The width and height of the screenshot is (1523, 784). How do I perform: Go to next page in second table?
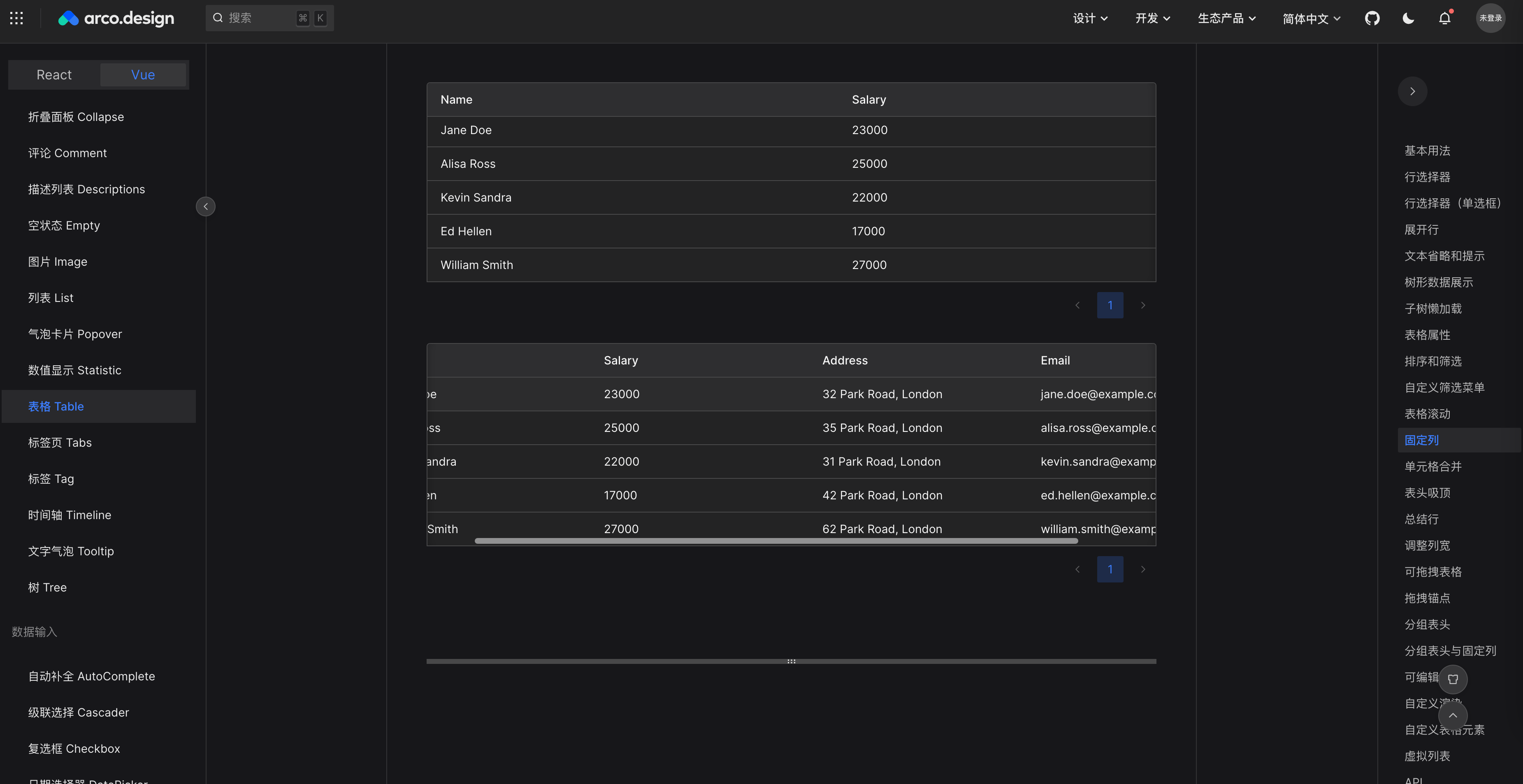(x=1143, y=569)
